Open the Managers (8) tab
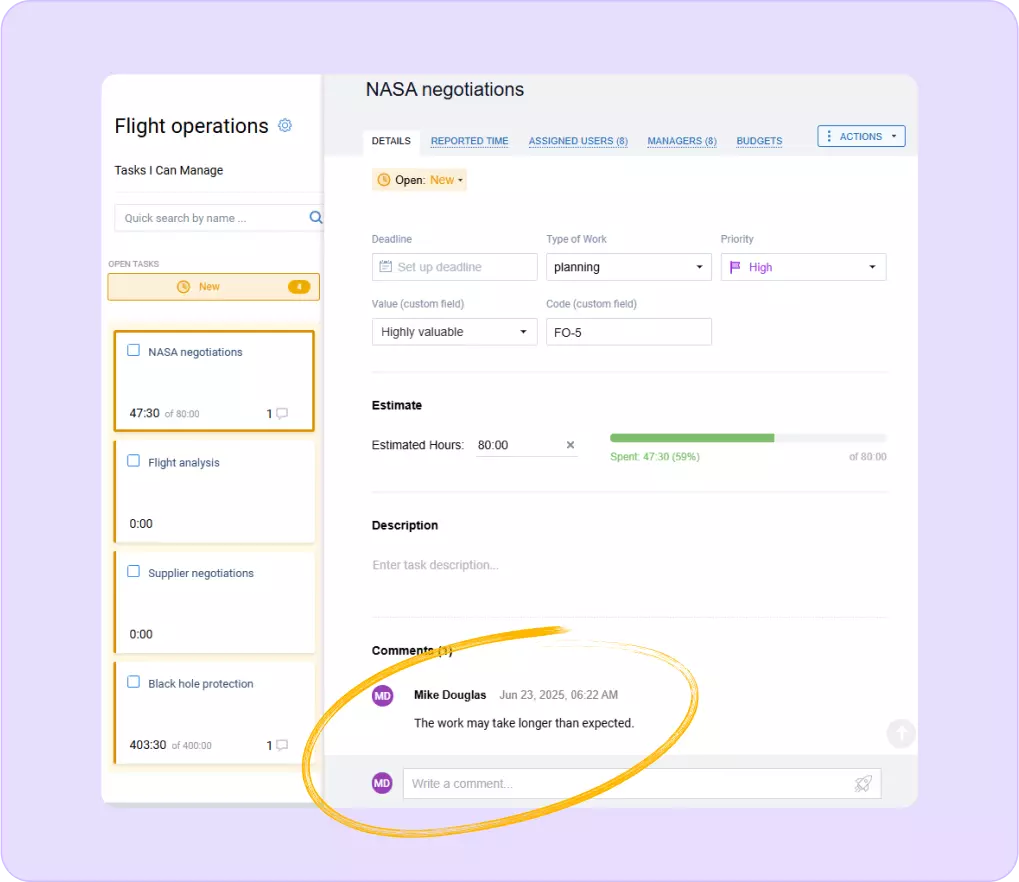This screenshot has height=882, width=1019. coord(681,141)
